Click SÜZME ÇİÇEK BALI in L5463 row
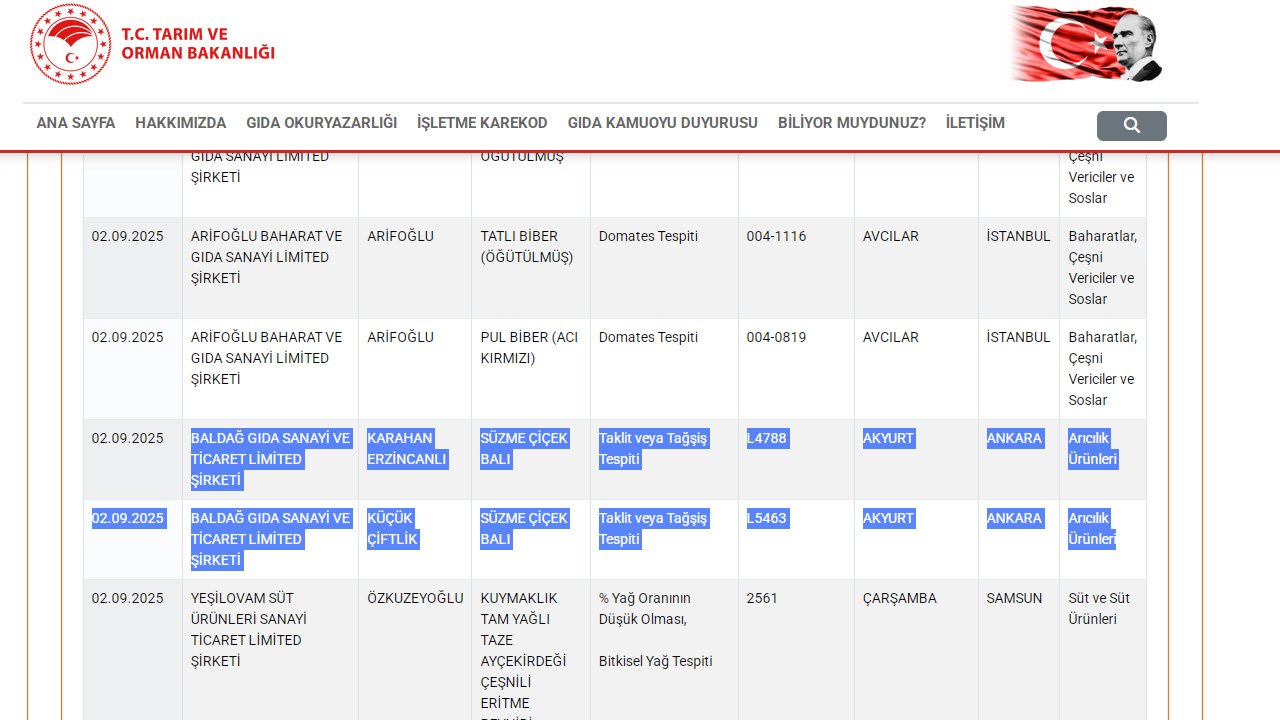Image resolution: width=1280 pixels, height=720 pixels. tap(525, 529)
